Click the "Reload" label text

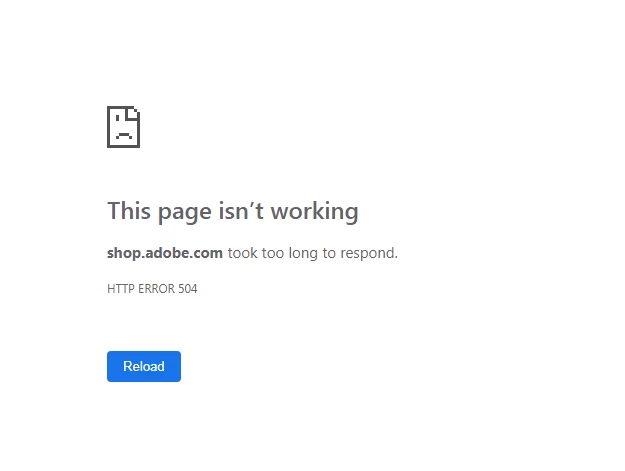pyautogui.click(x=144, y=366)
